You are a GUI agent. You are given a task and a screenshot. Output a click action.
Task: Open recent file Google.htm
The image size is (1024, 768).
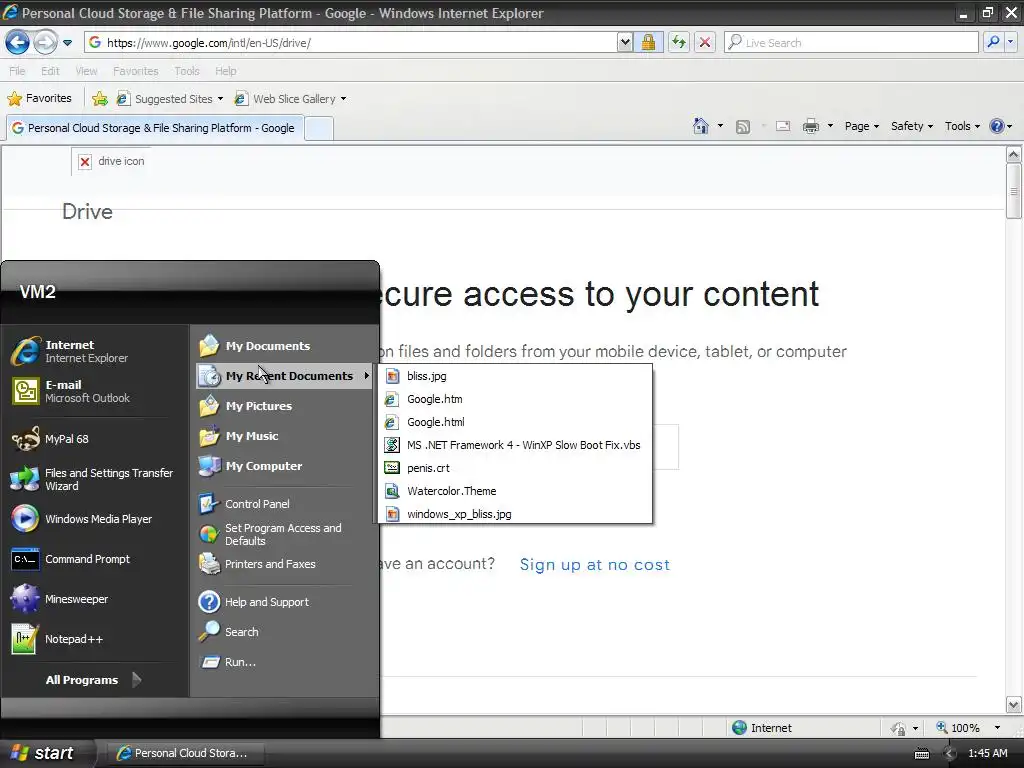pos(515,398)
